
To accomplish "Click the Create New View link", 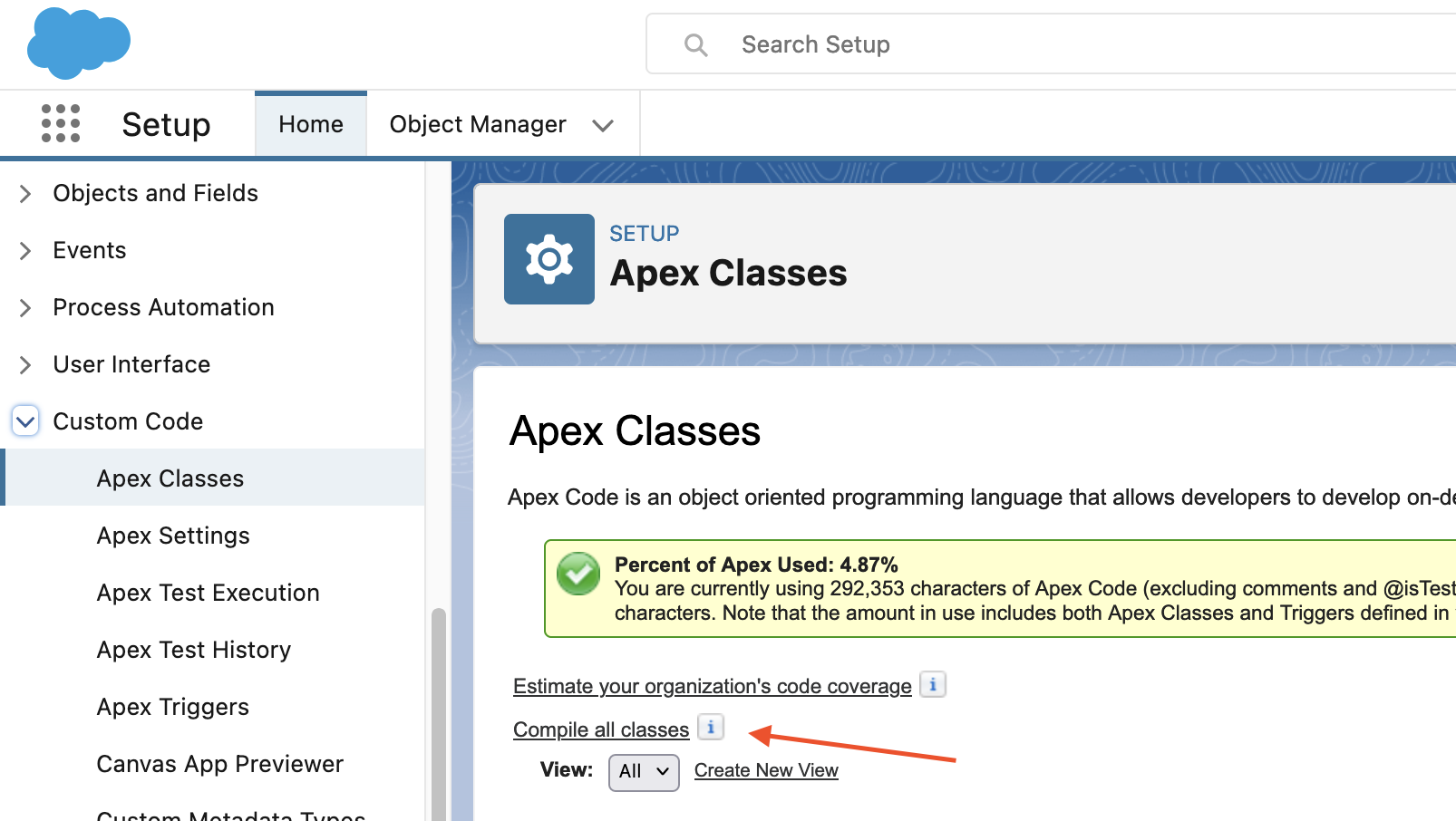I will pos(766,770).
